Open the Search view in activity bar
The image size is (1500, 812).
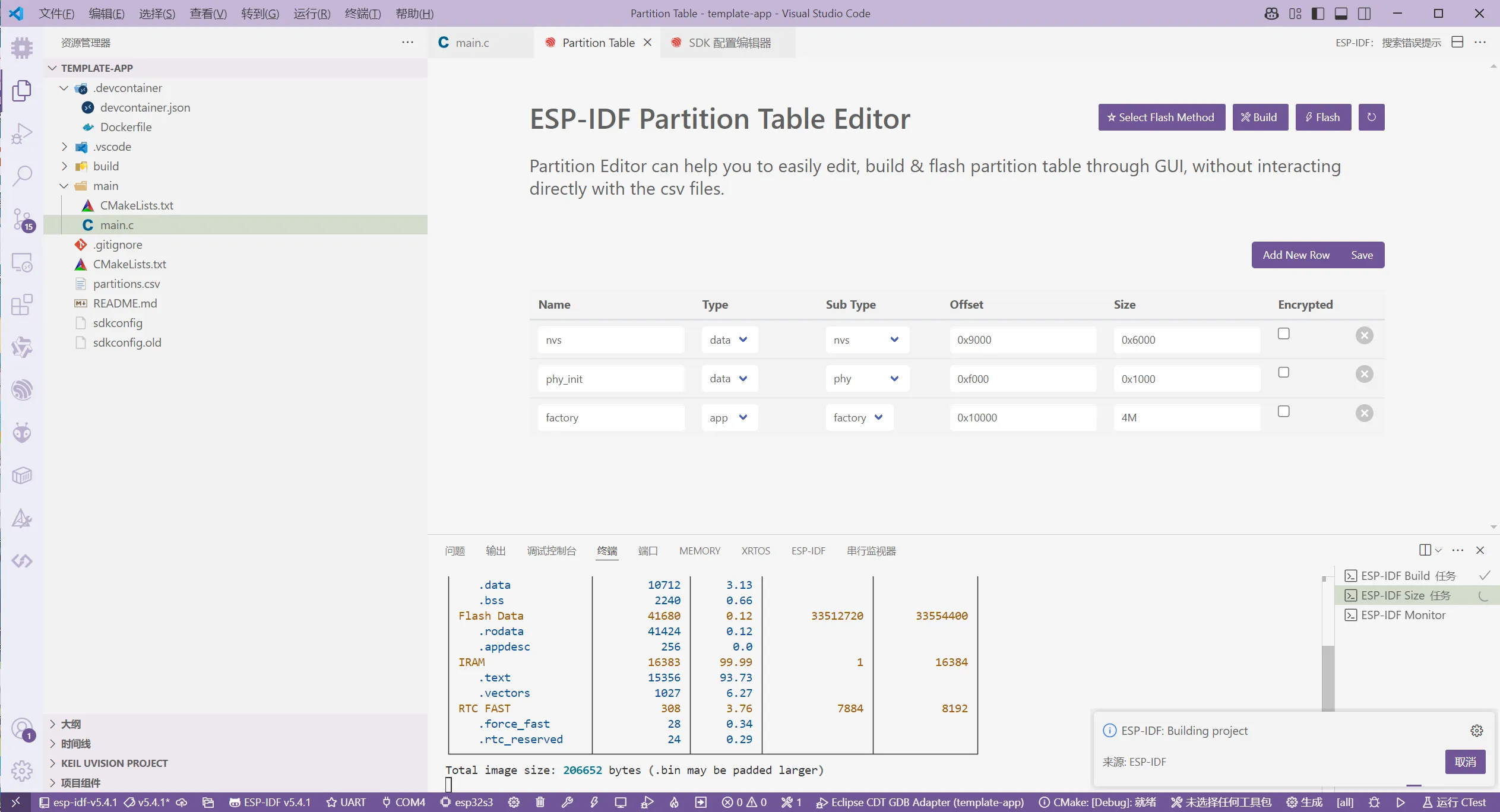[x=22, y=176]
